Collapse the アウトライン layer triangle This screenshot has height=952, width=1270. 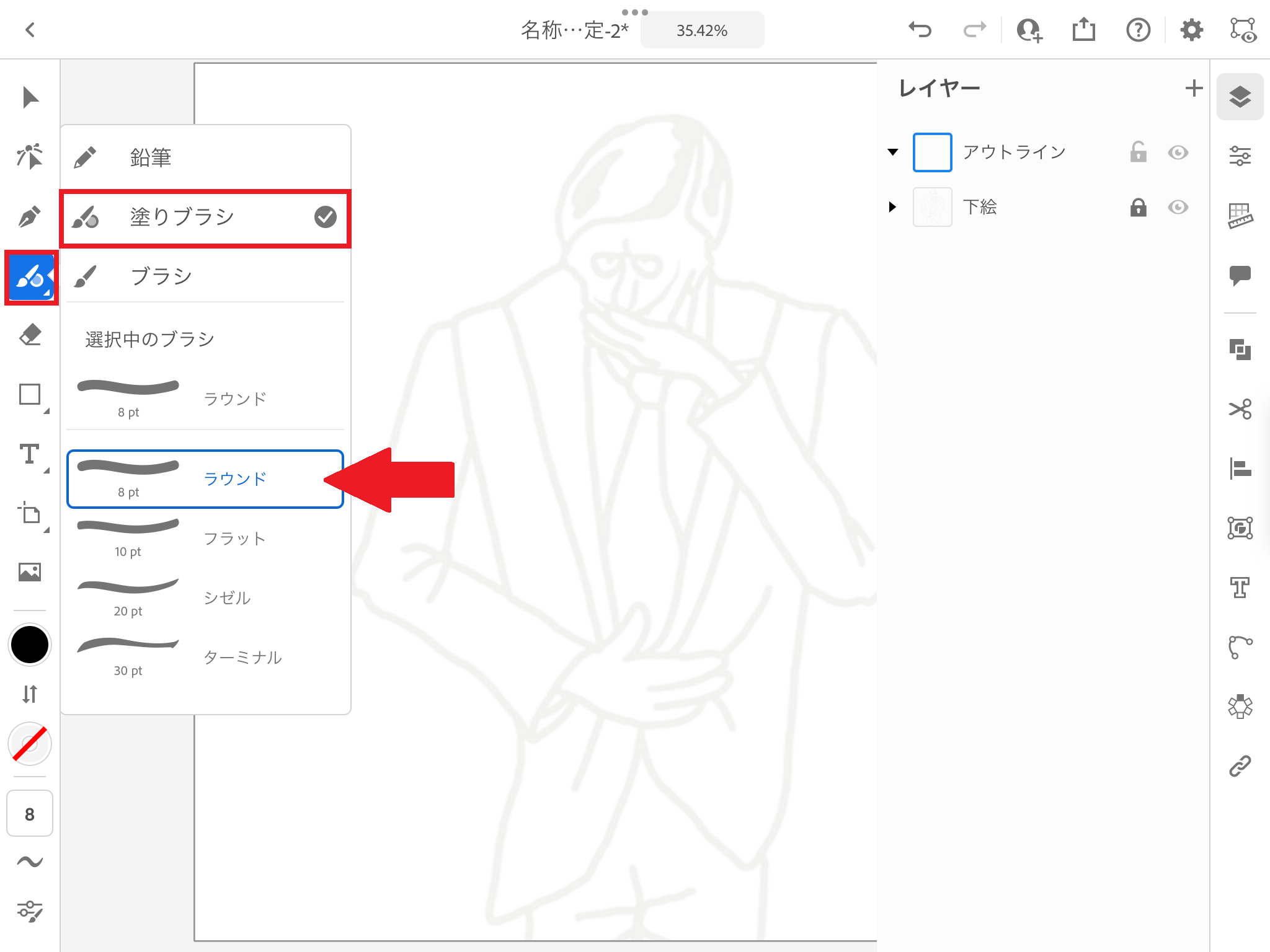893,152
